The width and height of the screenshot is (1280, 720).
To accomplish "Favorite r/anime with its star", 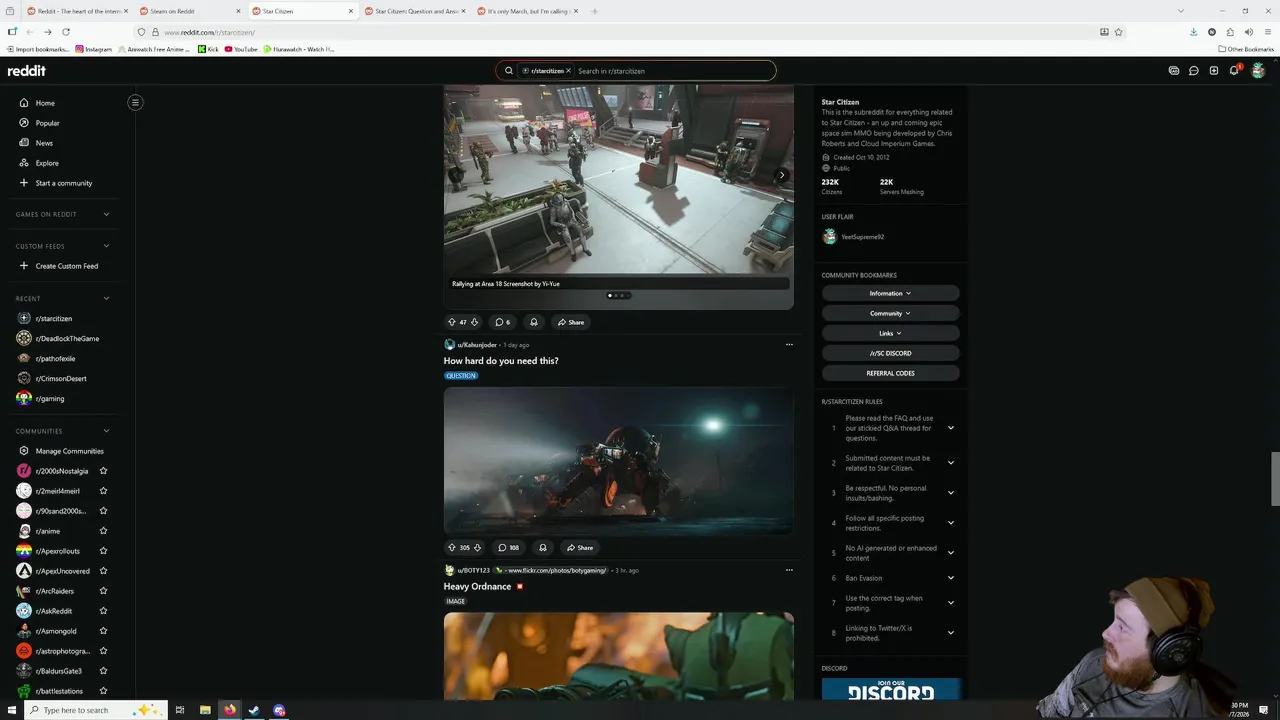I will point(103,531).
